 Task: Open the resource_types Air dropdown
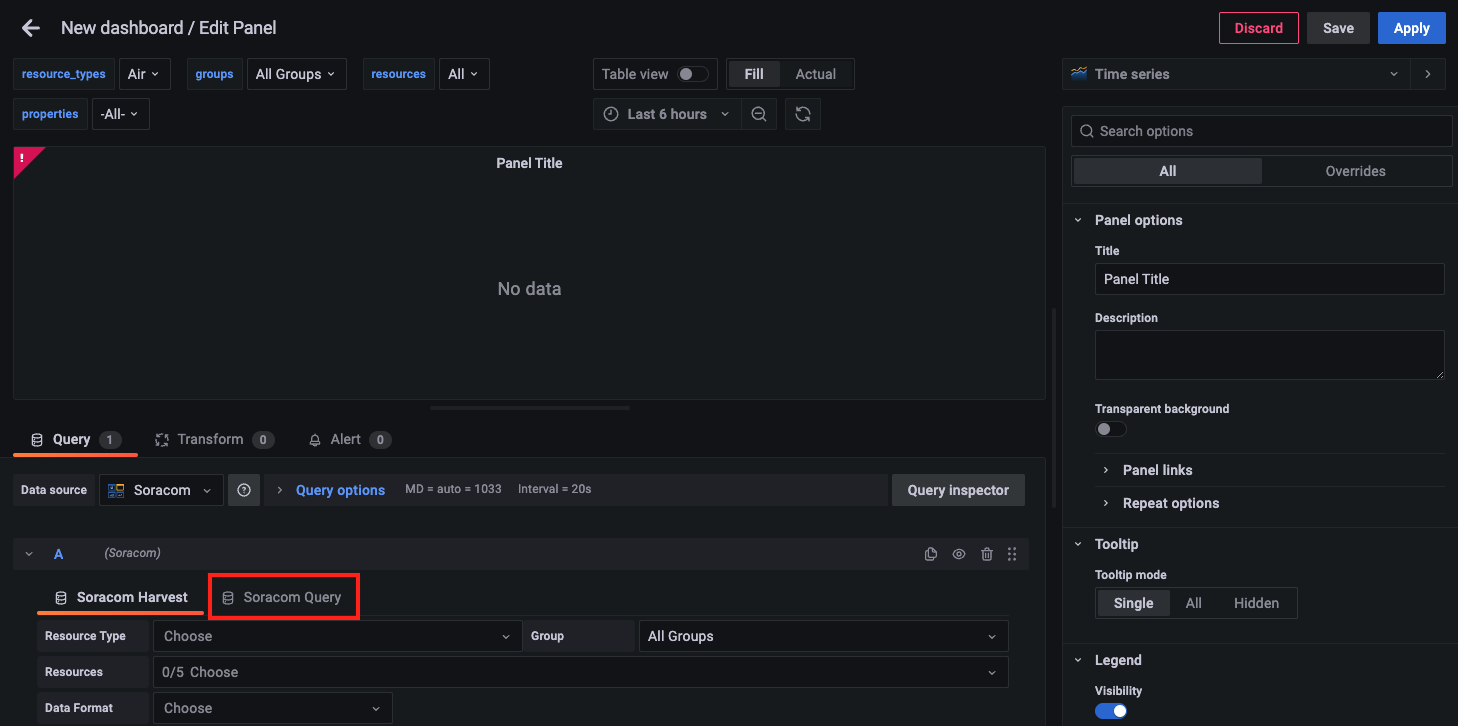pyautogui.click(x=145, y=74)
